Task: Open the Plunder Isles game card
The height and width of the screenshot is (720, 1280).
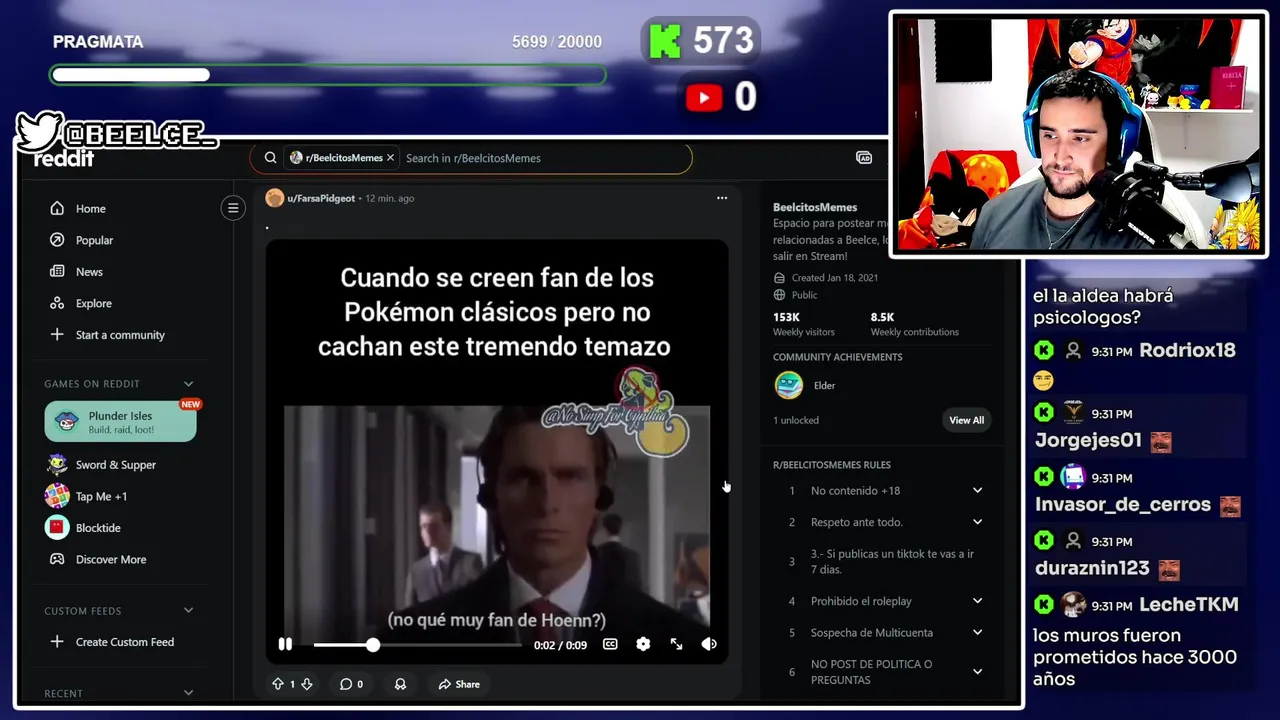Action: point(120,421)
